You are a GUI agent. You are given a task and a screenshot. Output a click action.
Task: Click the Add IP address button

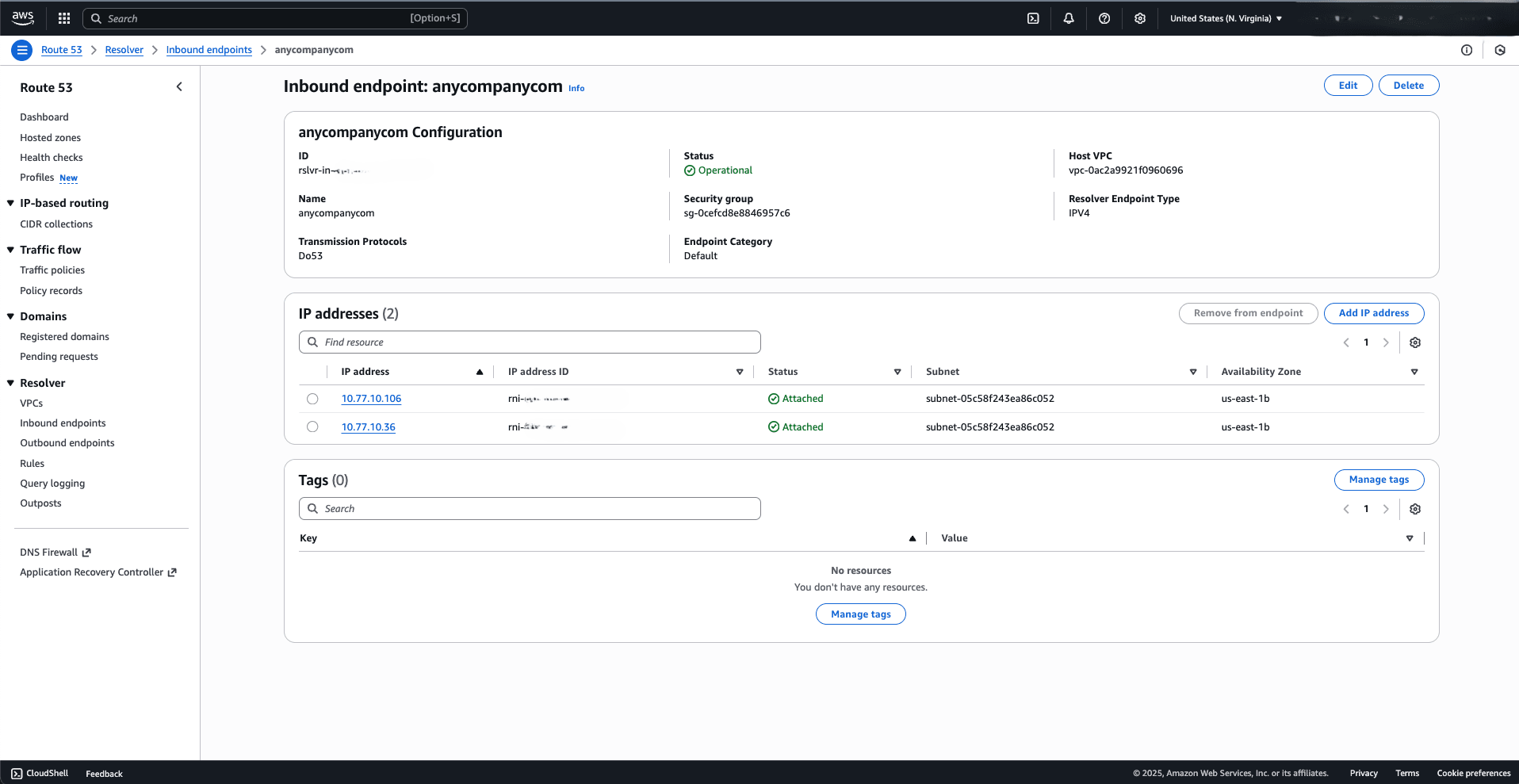[1373, 313]
